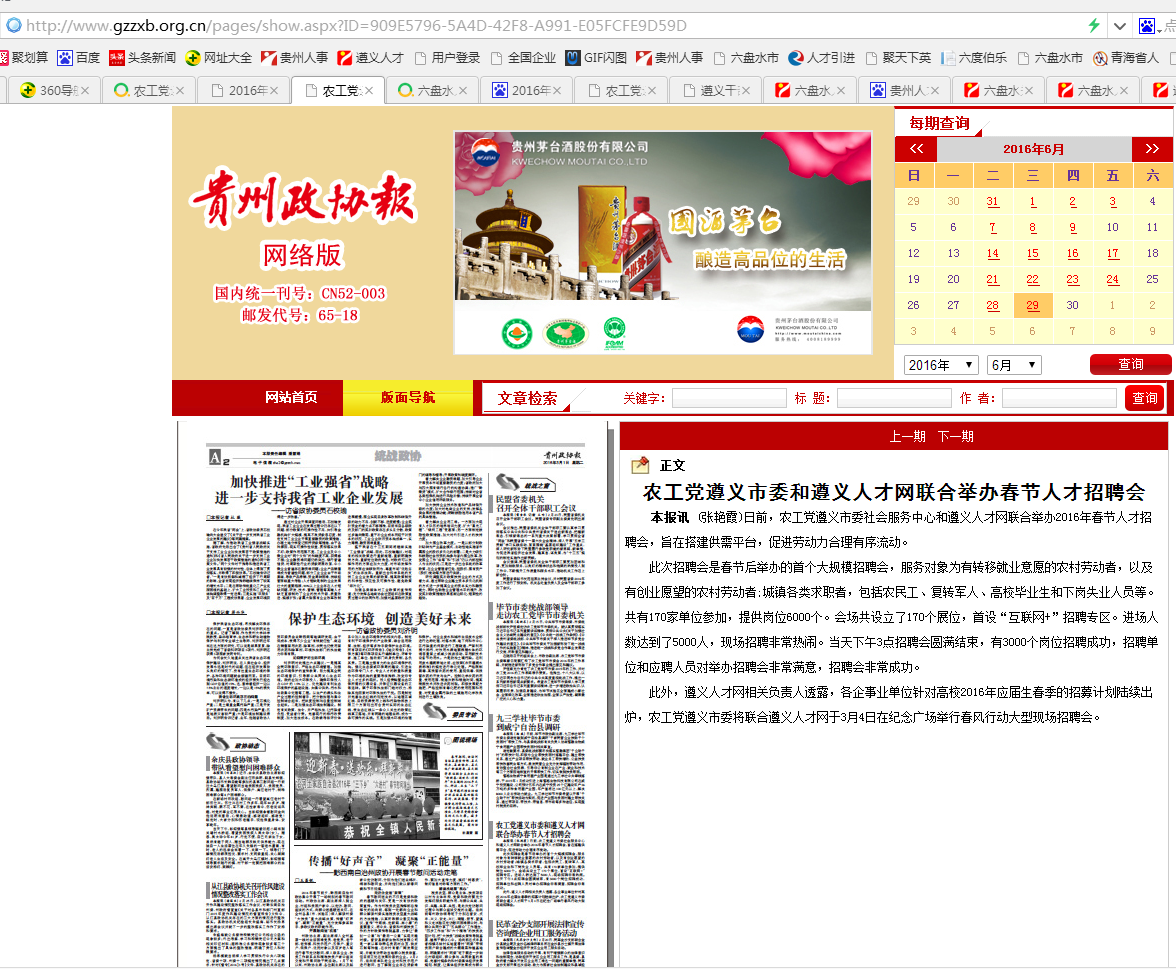Click the Moutai advertisement banner
Viewport: 1176px width, 969px height.
pyautogui.click(x=662, y=242)
